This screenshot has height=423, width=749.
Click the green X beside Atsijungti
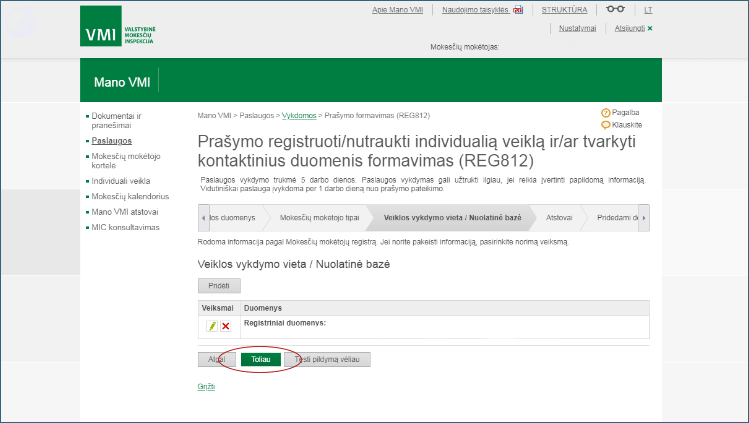pos(650,28)
